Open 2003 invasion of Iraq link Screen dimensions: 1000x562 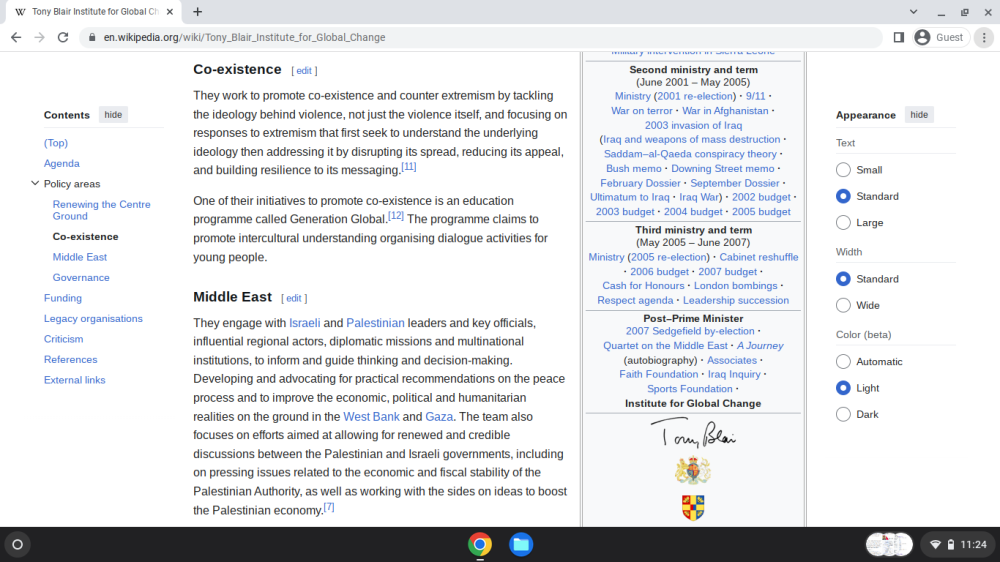tap(693, 125)
